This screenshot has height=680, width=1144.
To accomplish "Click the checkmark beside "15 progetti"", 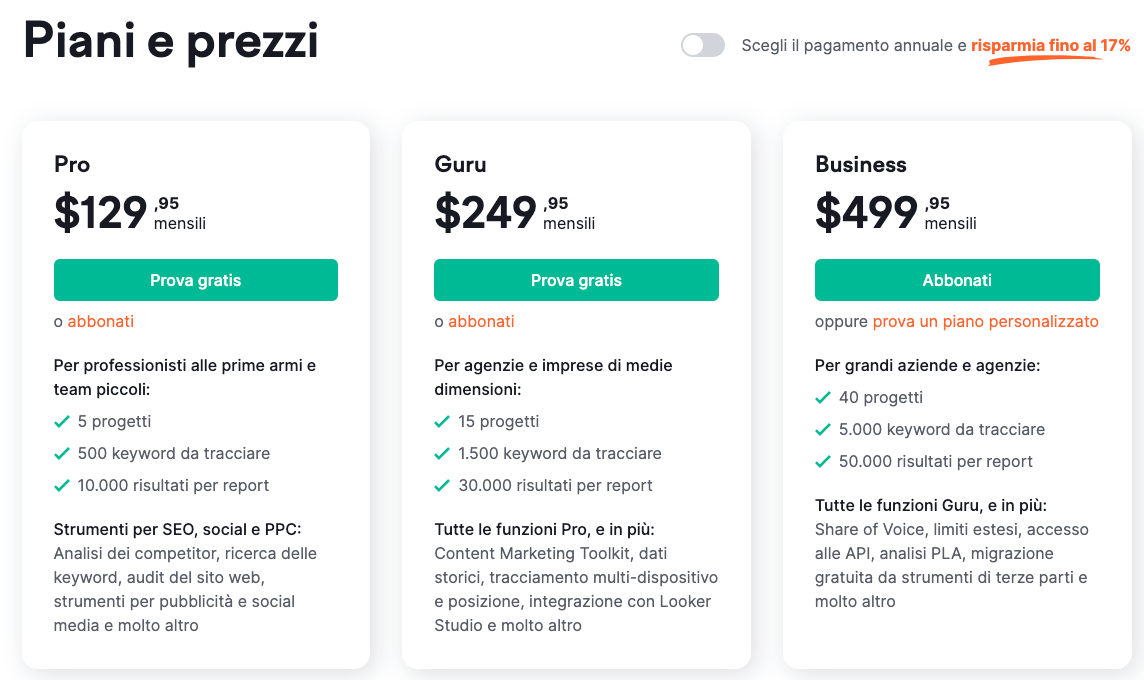I will click(441, 421).
